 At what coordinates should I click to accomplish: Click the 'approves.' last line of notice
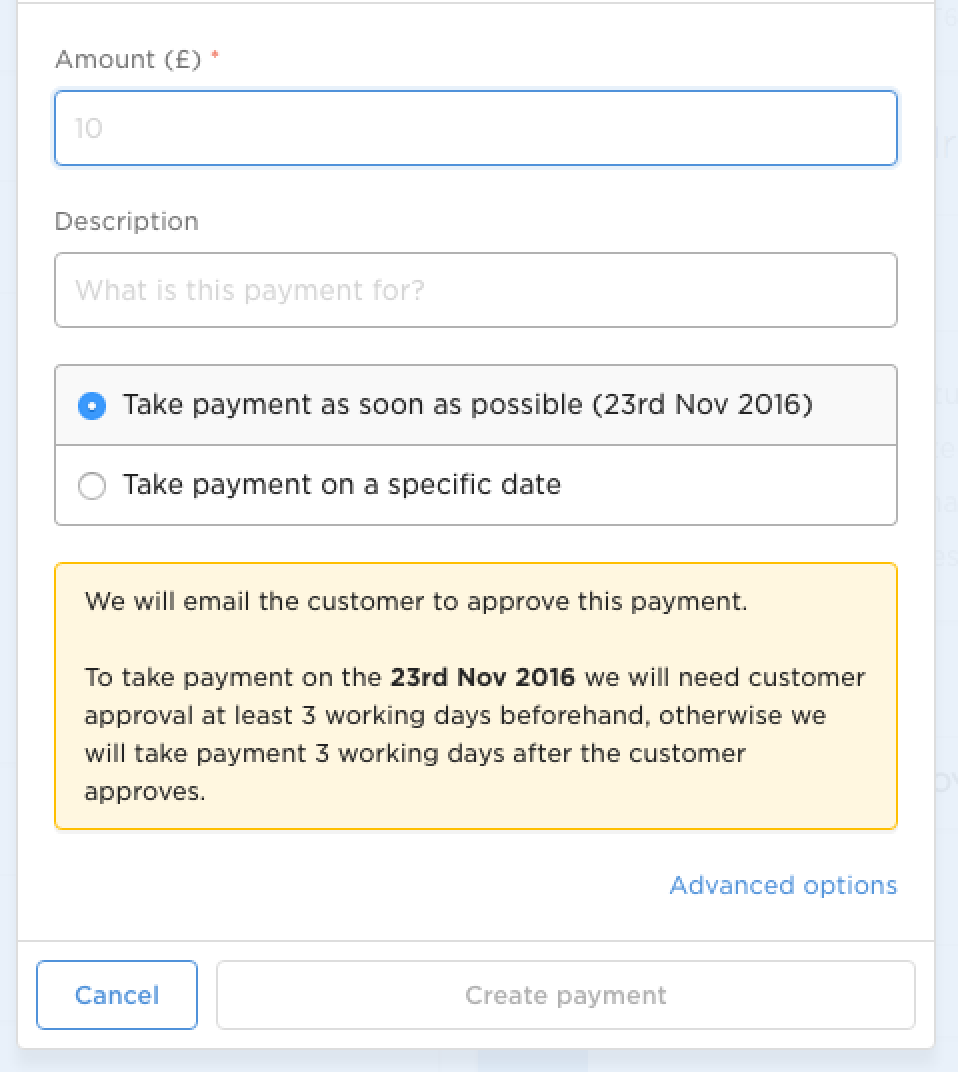click(145, 792)
